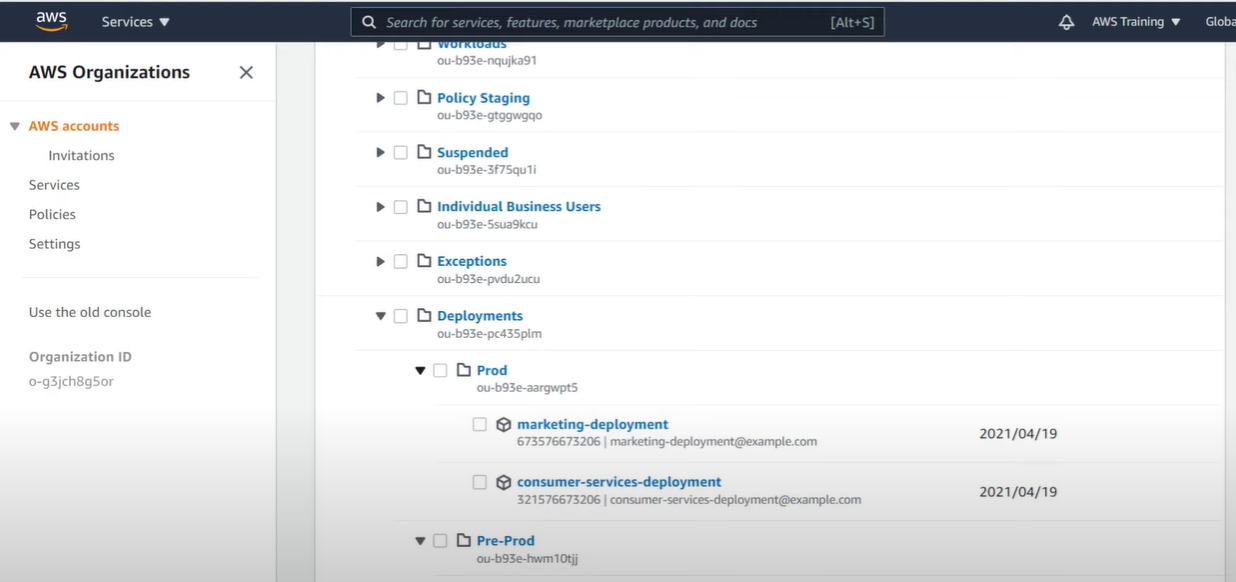Open Services in the sidebar
Image resolution: width=1236 pixels, height=582 pixels.
(x=54, y=185)
